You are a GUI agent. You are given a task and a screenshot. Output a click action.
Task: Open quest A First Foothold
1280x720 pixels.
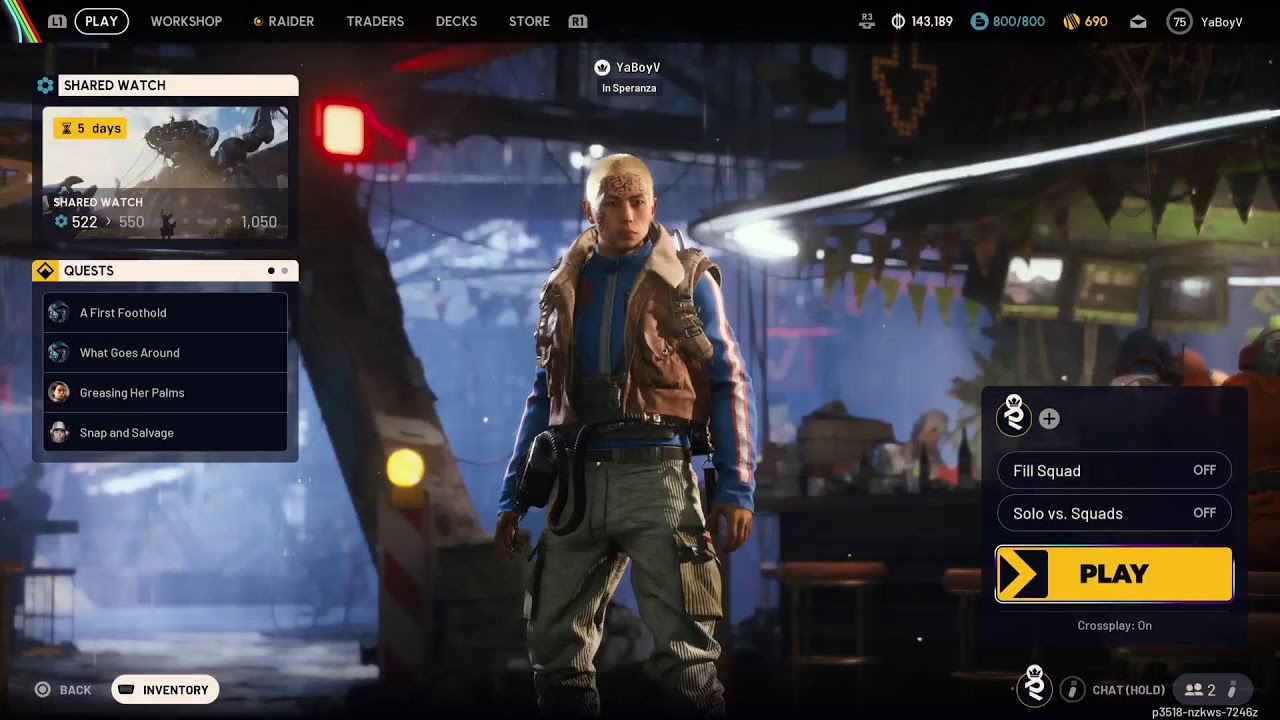pyautogui.click(x=165, y=313)
